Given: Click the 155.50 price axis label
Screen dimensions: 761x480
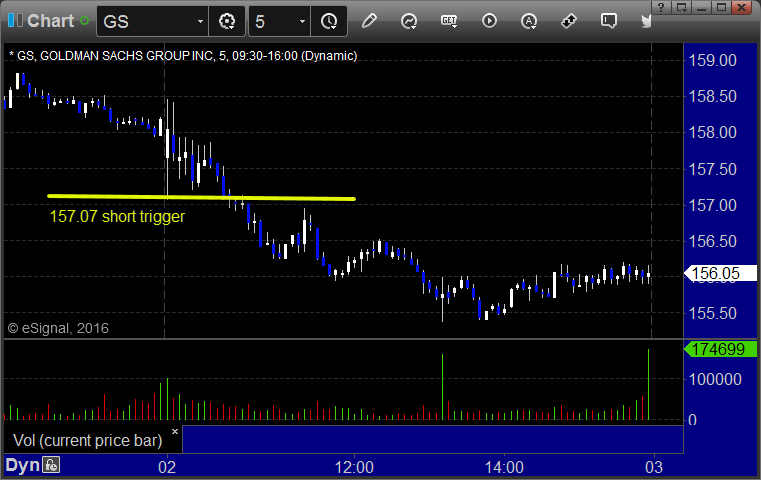Looking at the screenshot, I should pyautogui.click(x=712, y=313).
